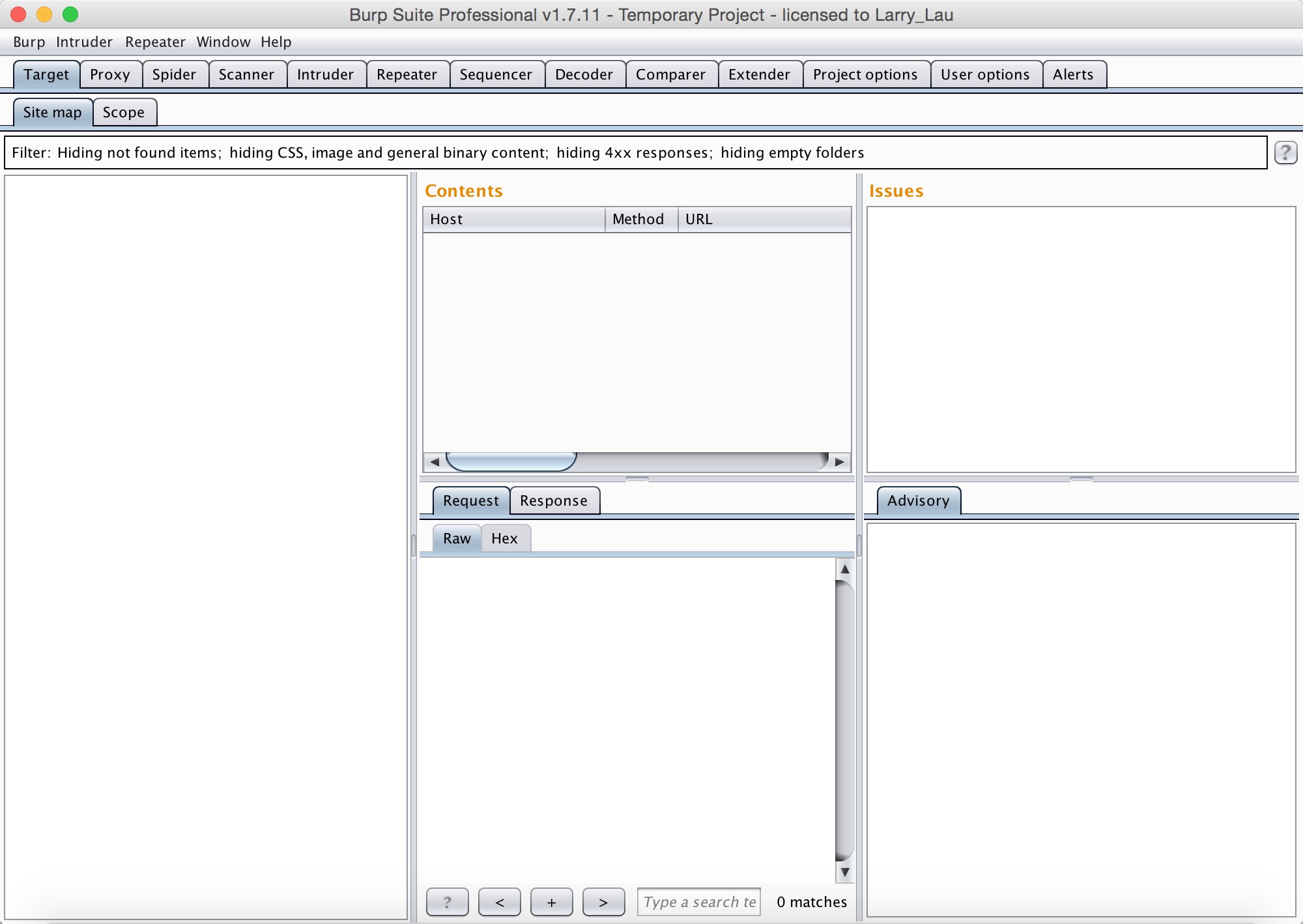Click left arrow of Contents horizontal scrollbar
Image resolution: width=1303 pixels, height=924 pixels.
(x=435, y=462)
